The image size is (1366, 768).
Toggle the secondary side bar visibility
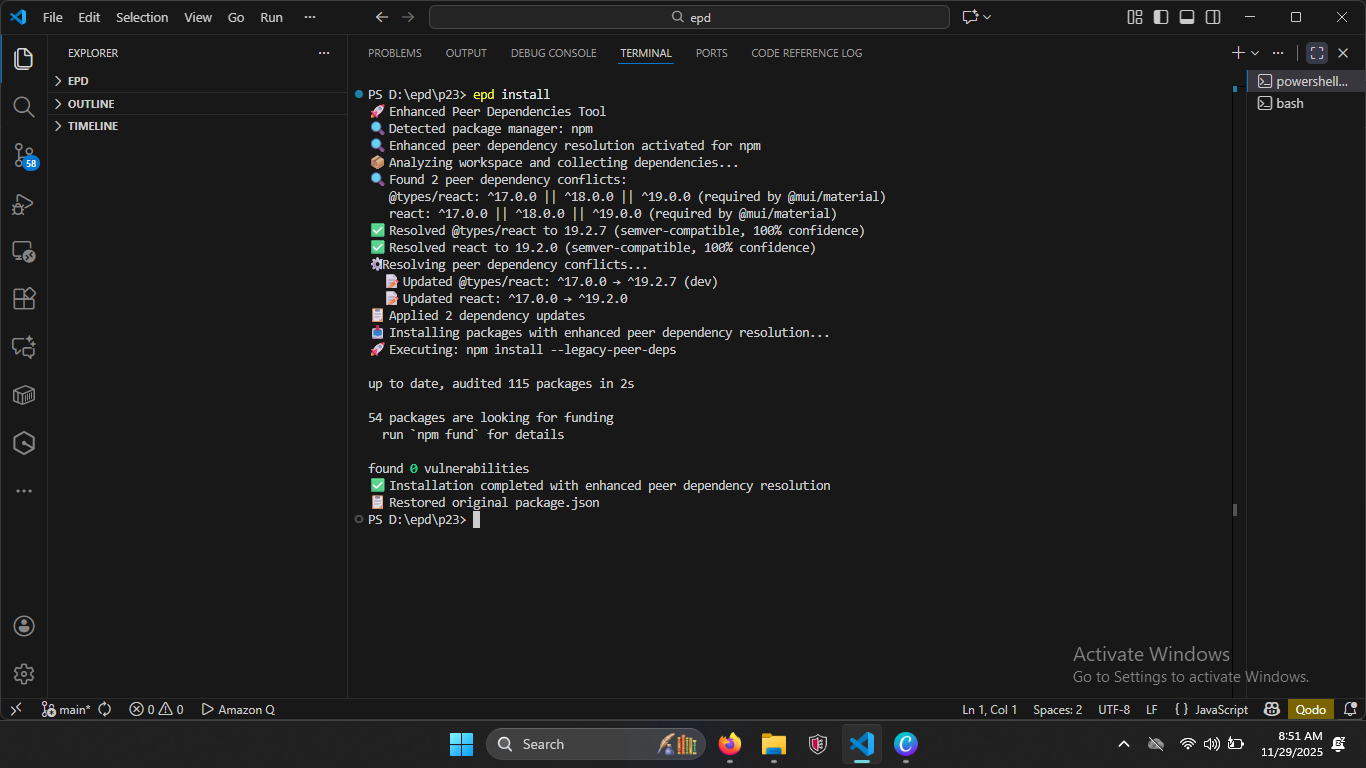coord(1212,17)
